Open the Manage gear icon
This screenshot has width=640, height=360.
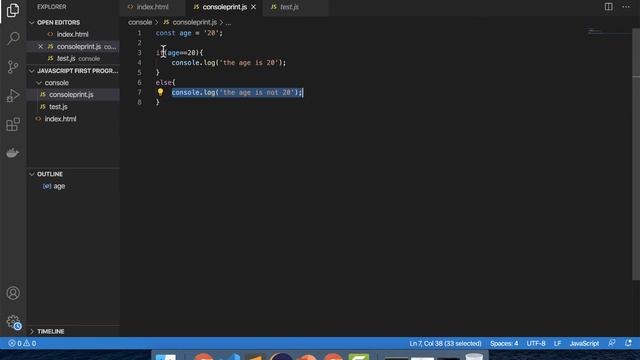tap(13, 322)
